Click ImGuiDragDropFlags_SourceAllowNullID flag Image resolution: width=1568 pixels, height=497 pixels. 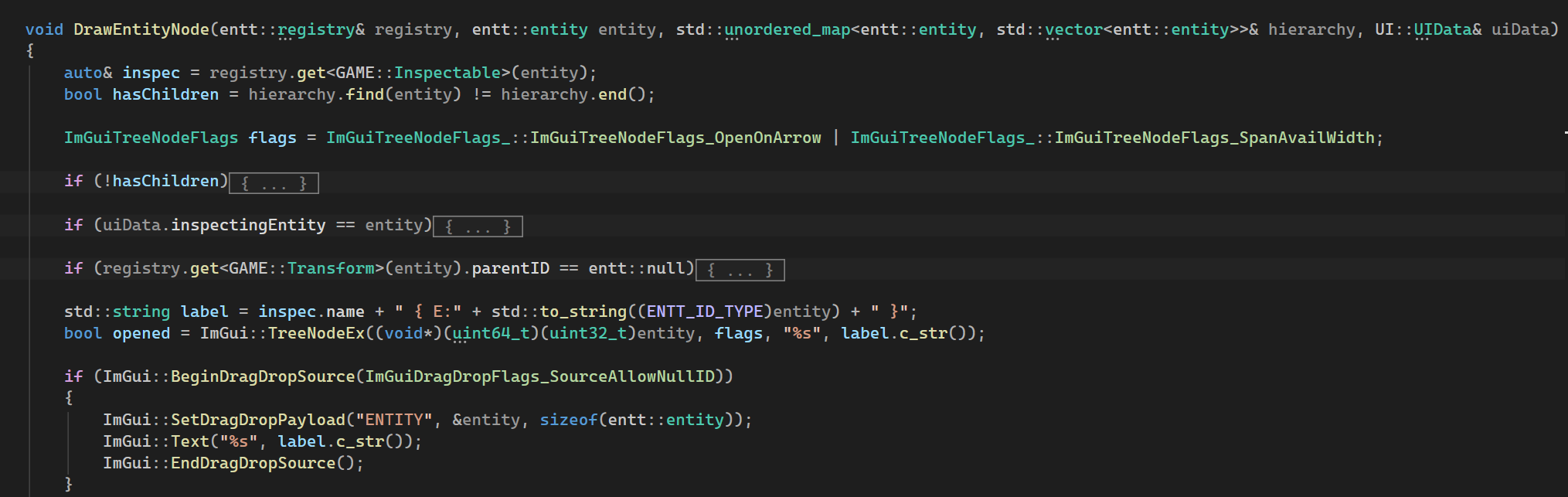[x=539, y=376]
